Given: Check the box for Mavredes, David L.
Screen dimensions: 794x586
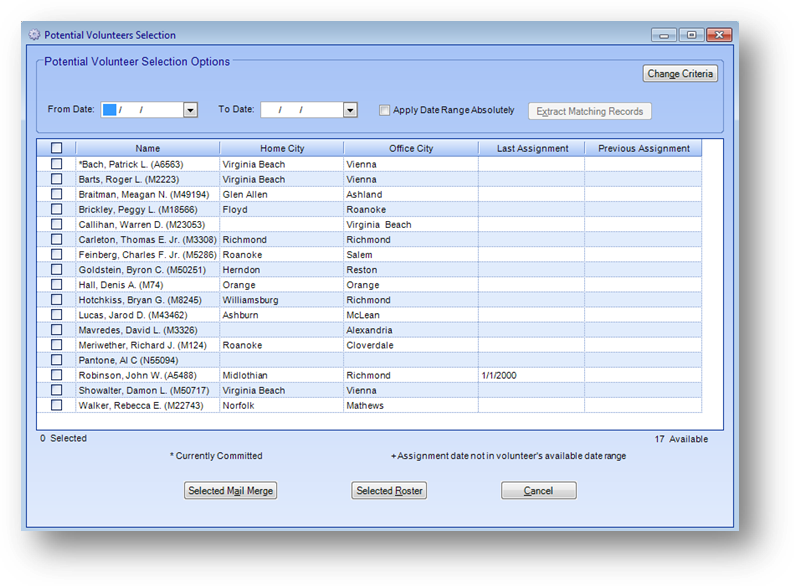Looking at the screenshot, I should click(56, 330).
